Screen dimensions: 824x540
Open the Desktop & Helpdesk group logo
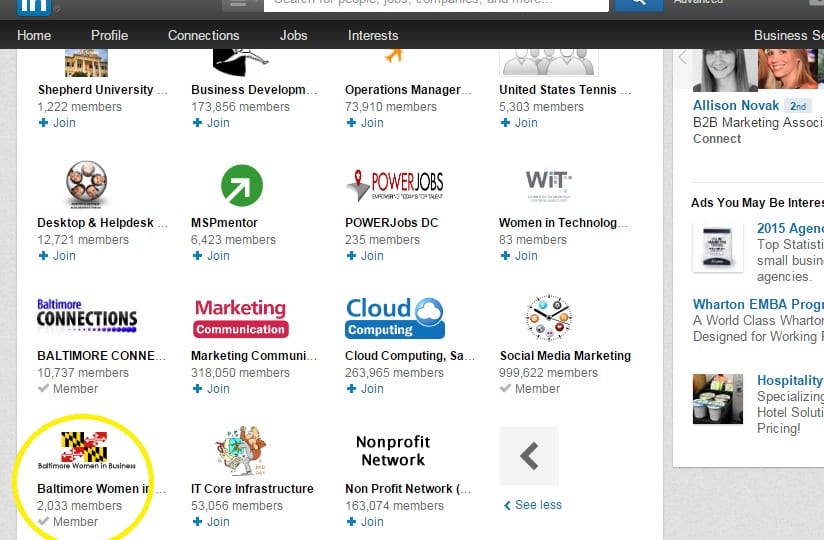tap(86, 184)
